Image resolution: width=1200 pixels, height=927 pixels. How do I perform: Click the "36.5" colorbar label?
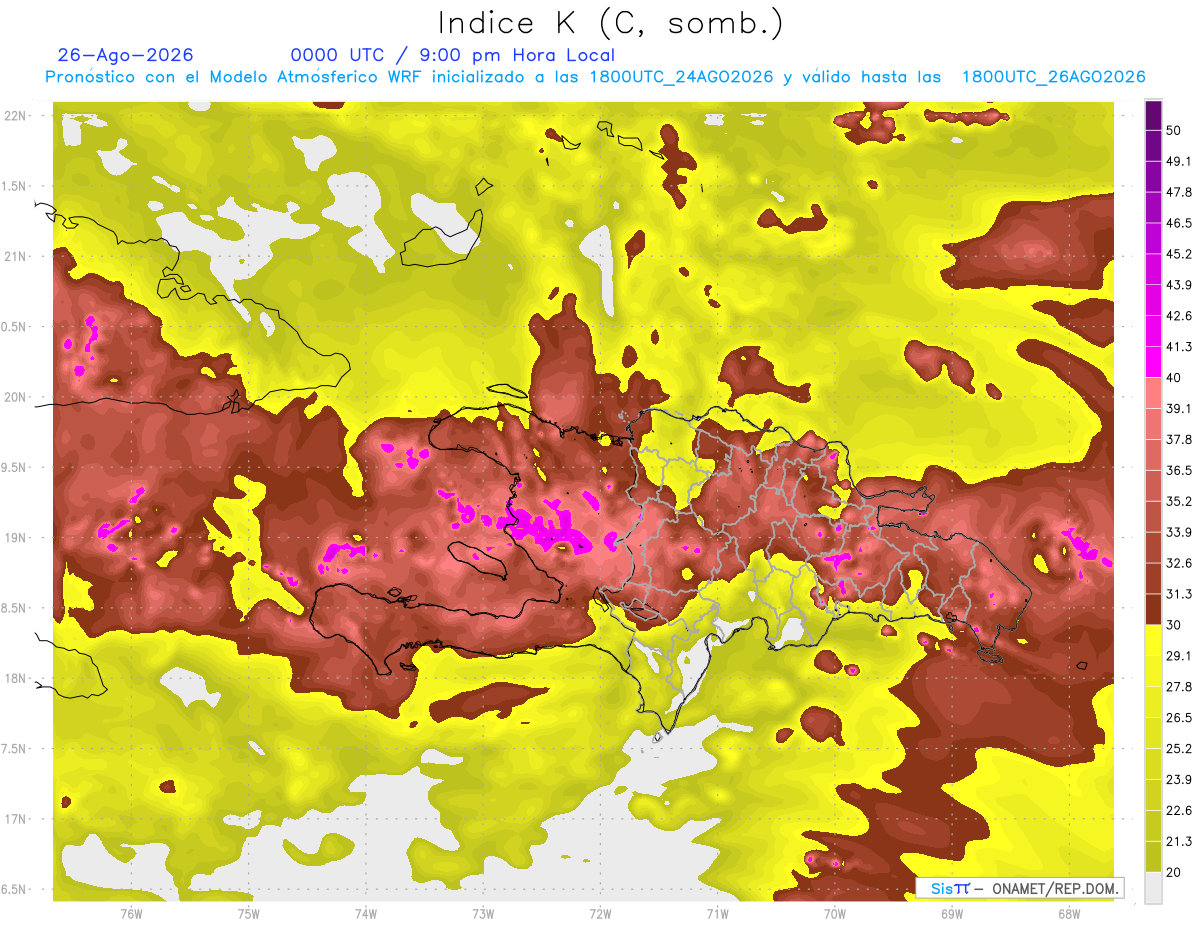point(1179,470)
